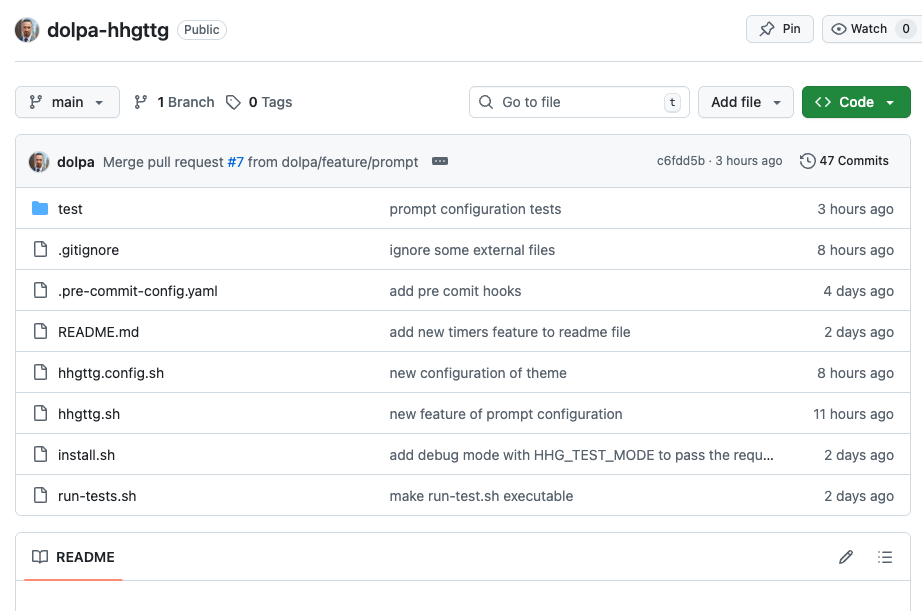Open the README outline list icon
The height and width of the screenshot is (611, 922).
(884, 557)
